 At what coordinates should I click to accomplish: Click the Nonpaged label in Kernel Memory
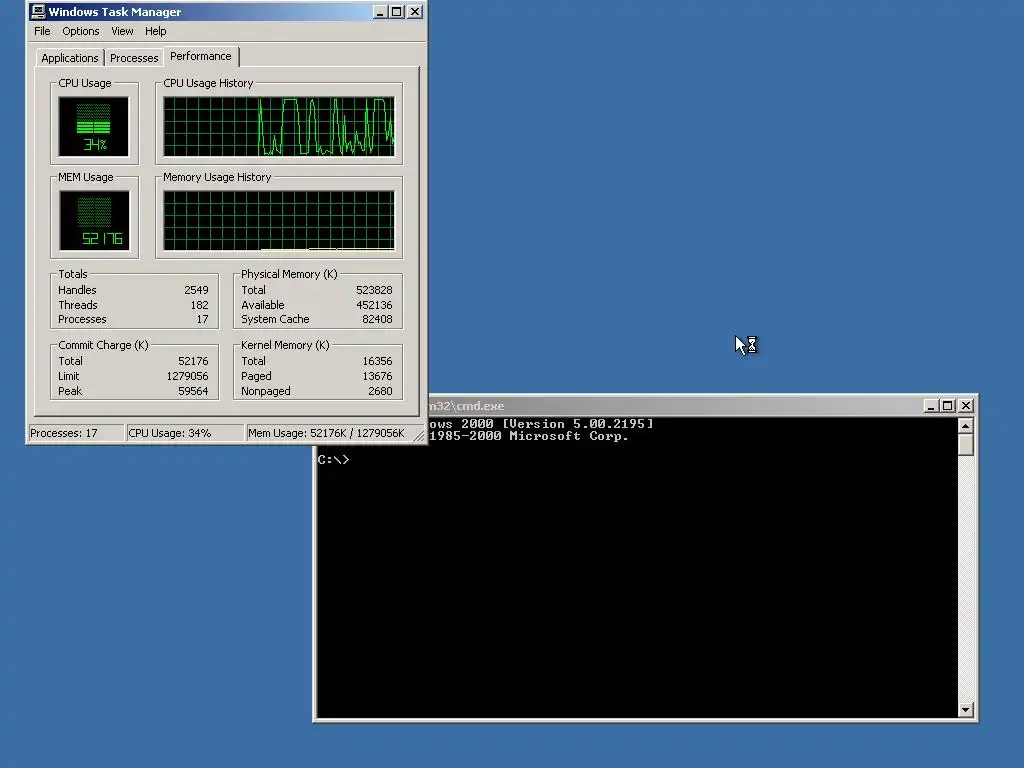266,391
